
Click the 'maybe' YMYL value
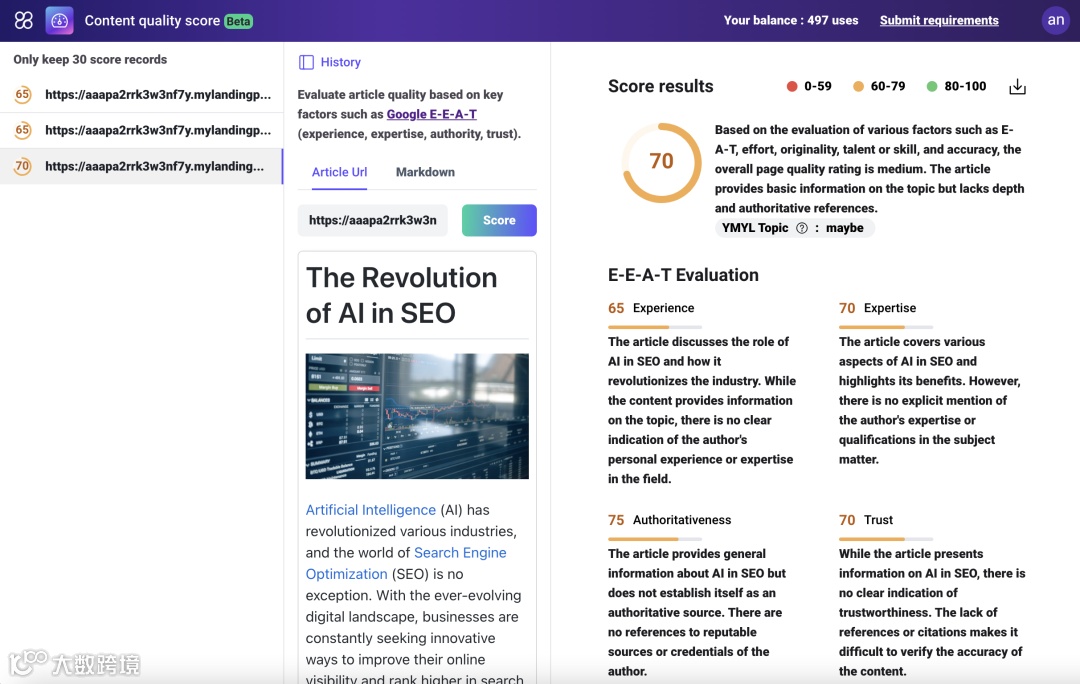click(x=844, y=228)
